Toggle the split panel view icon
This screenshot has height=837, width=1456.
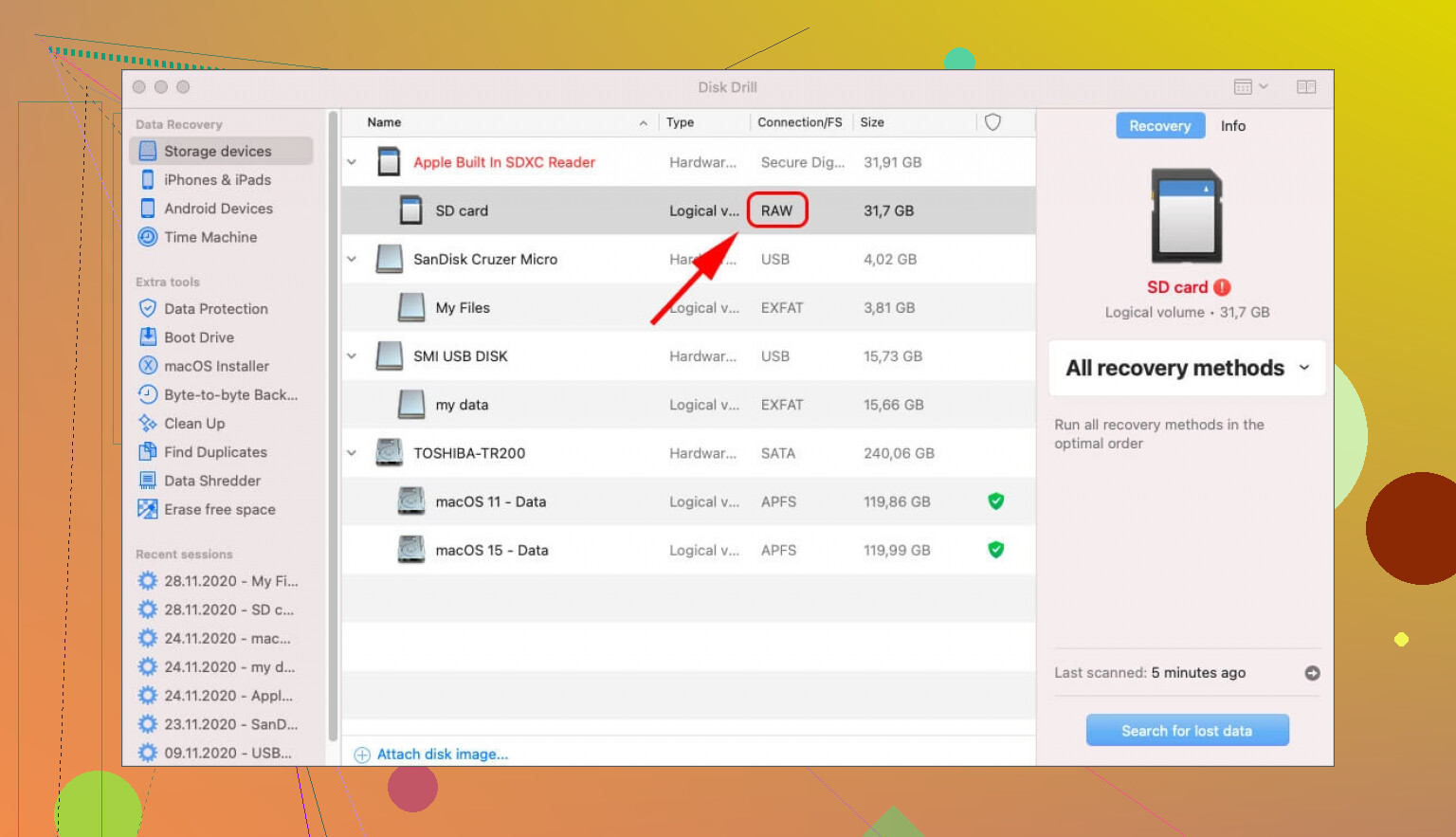coord(1305,87)
